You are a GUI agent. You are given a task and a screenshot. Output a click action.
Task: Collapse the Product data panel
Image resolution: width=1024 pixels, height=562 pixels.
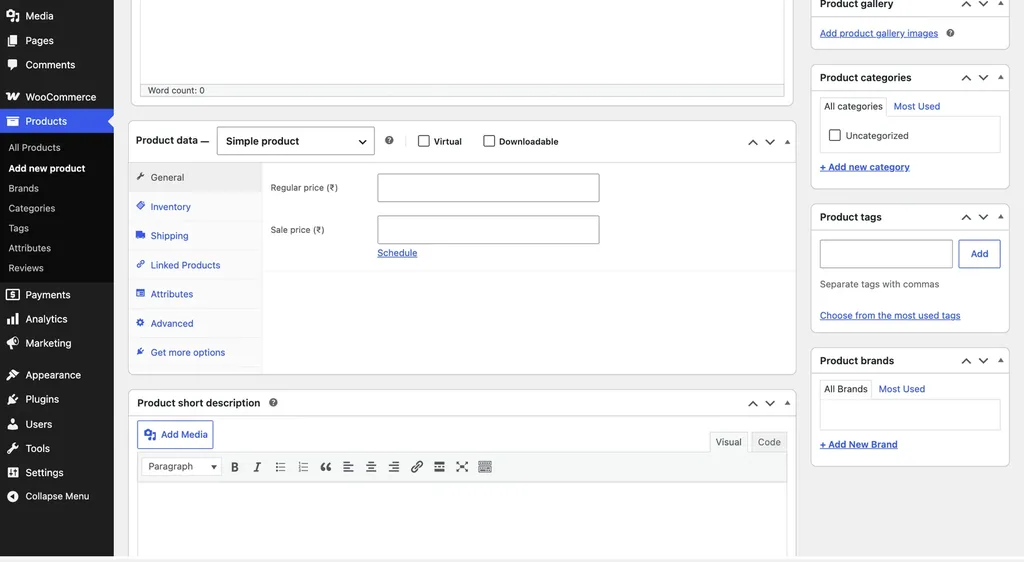[787, 142]
